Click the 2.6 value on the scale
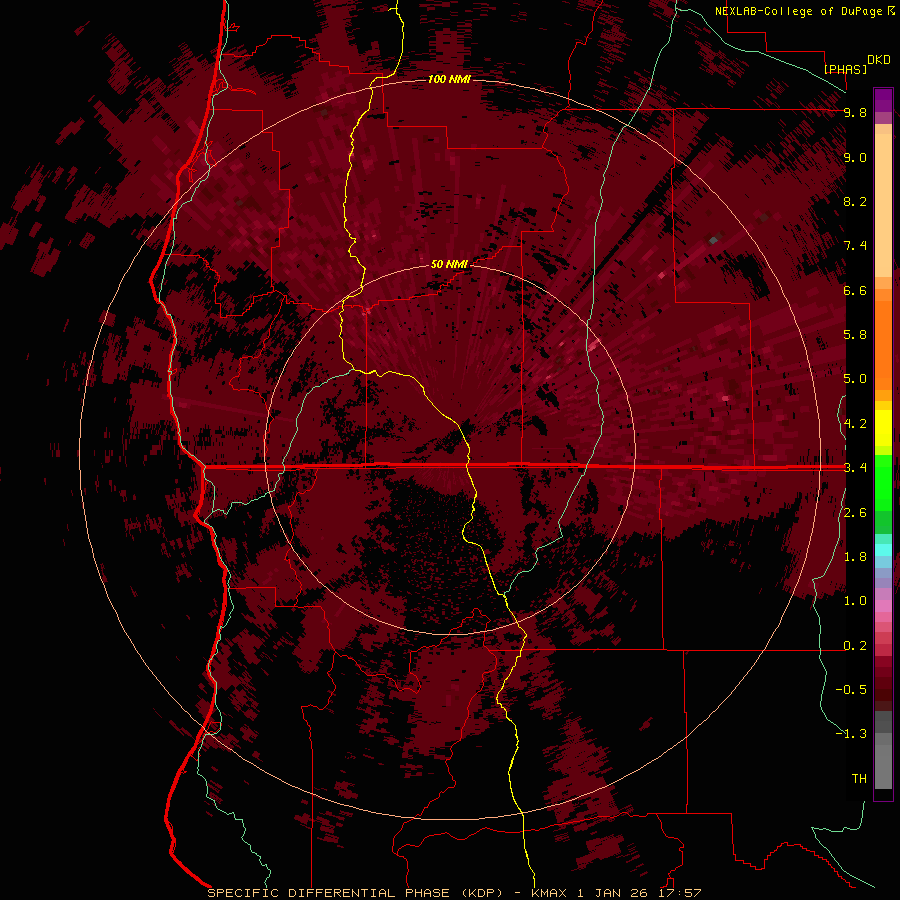Screen dimensions: 900x900 click(x=855, y=513)
